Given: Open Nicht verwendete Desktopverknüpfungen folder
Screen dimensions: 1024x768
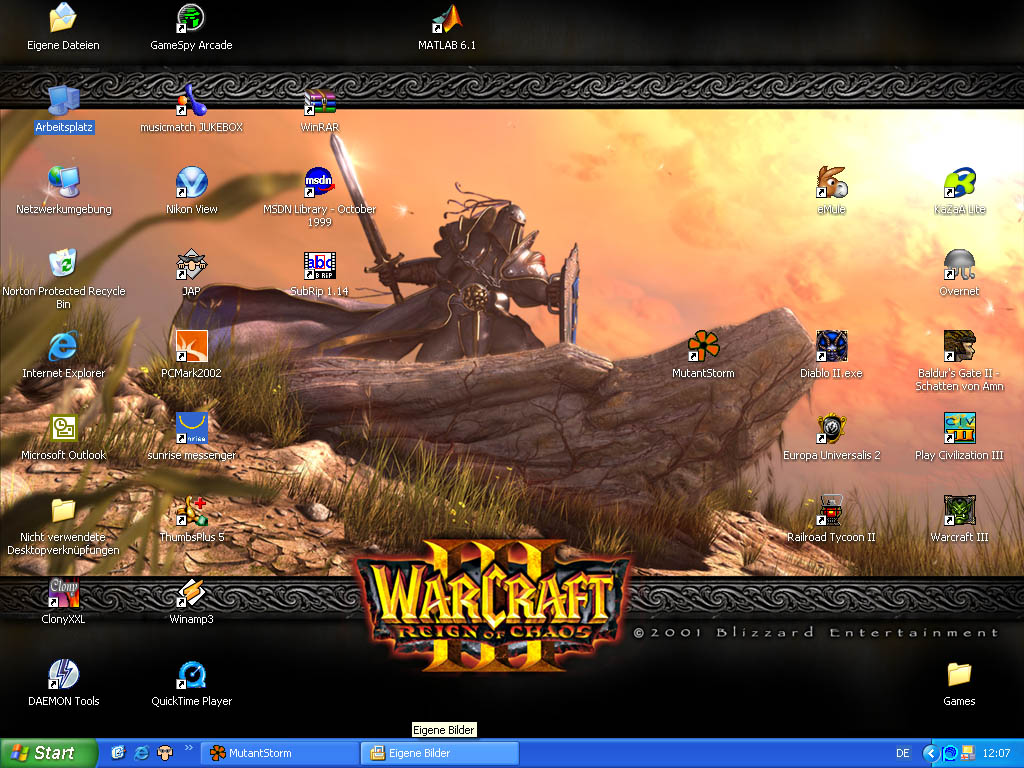Looking at the screenshot, I should [x=63, y=510].
